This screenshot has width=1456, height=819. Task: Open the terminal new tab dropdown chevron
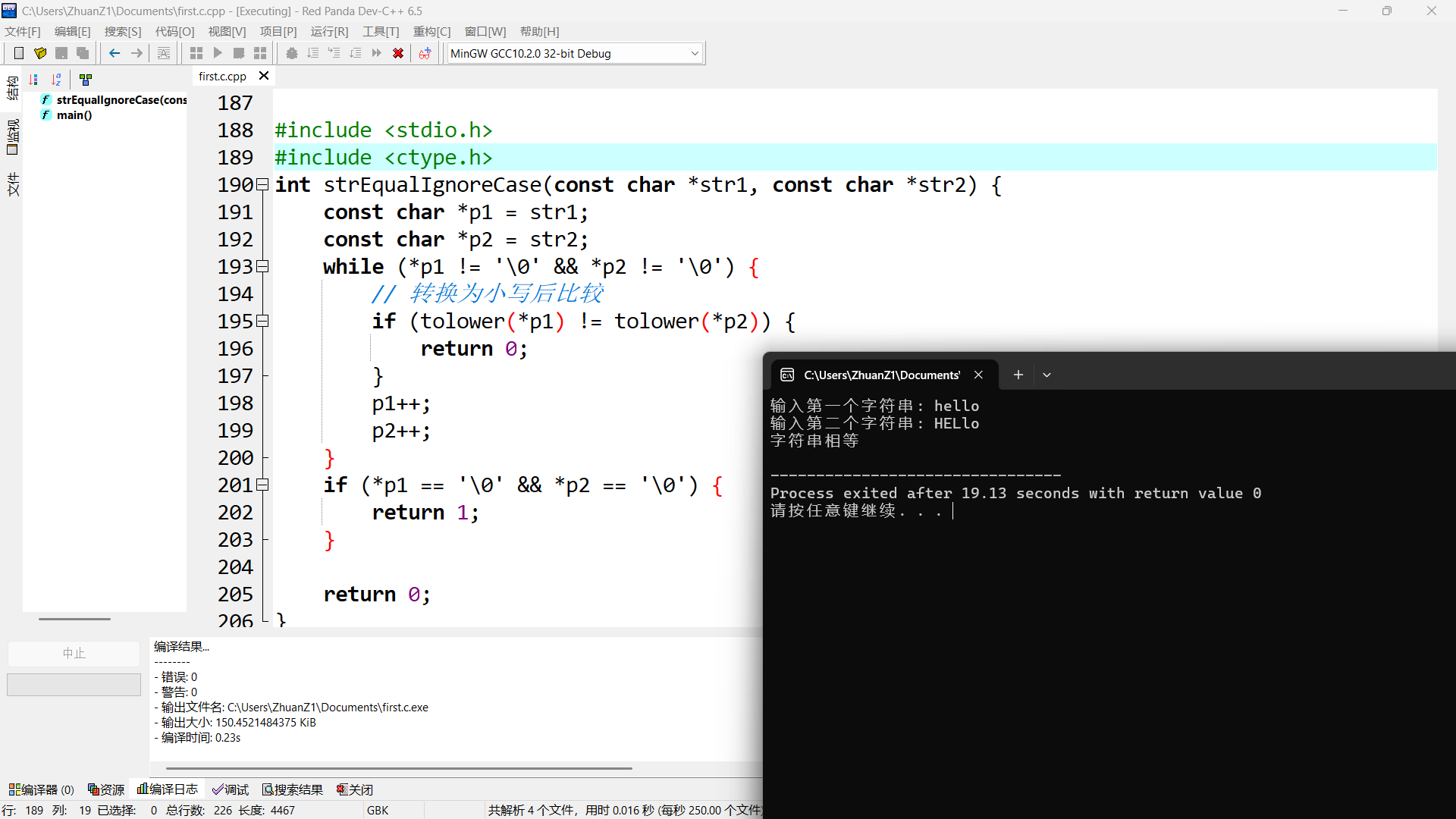(x=1046, y=375)
